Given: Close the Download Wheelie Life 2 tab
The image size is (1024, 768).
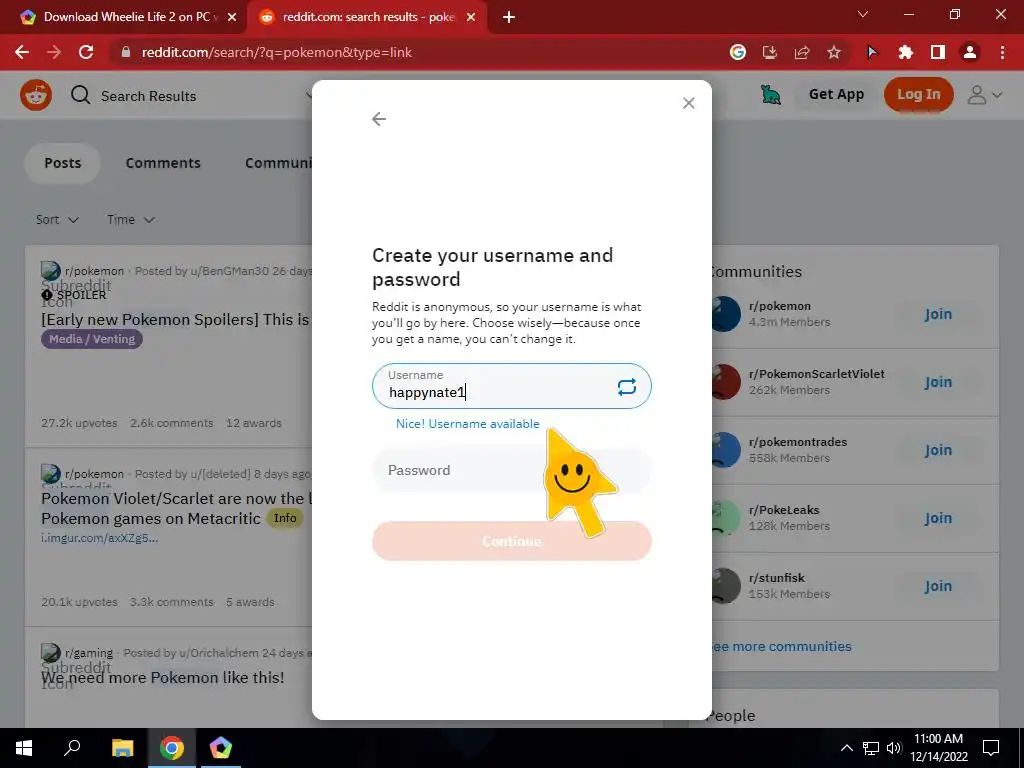Looking at the screenshot, I should pyautogui.click(x=232, y=17).
